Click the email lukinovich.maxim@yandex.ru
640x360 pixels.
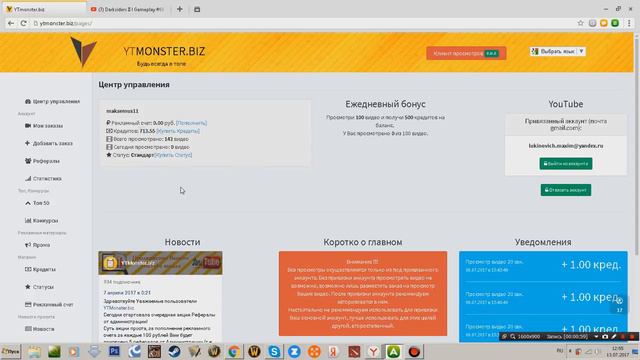click(566, 146)
